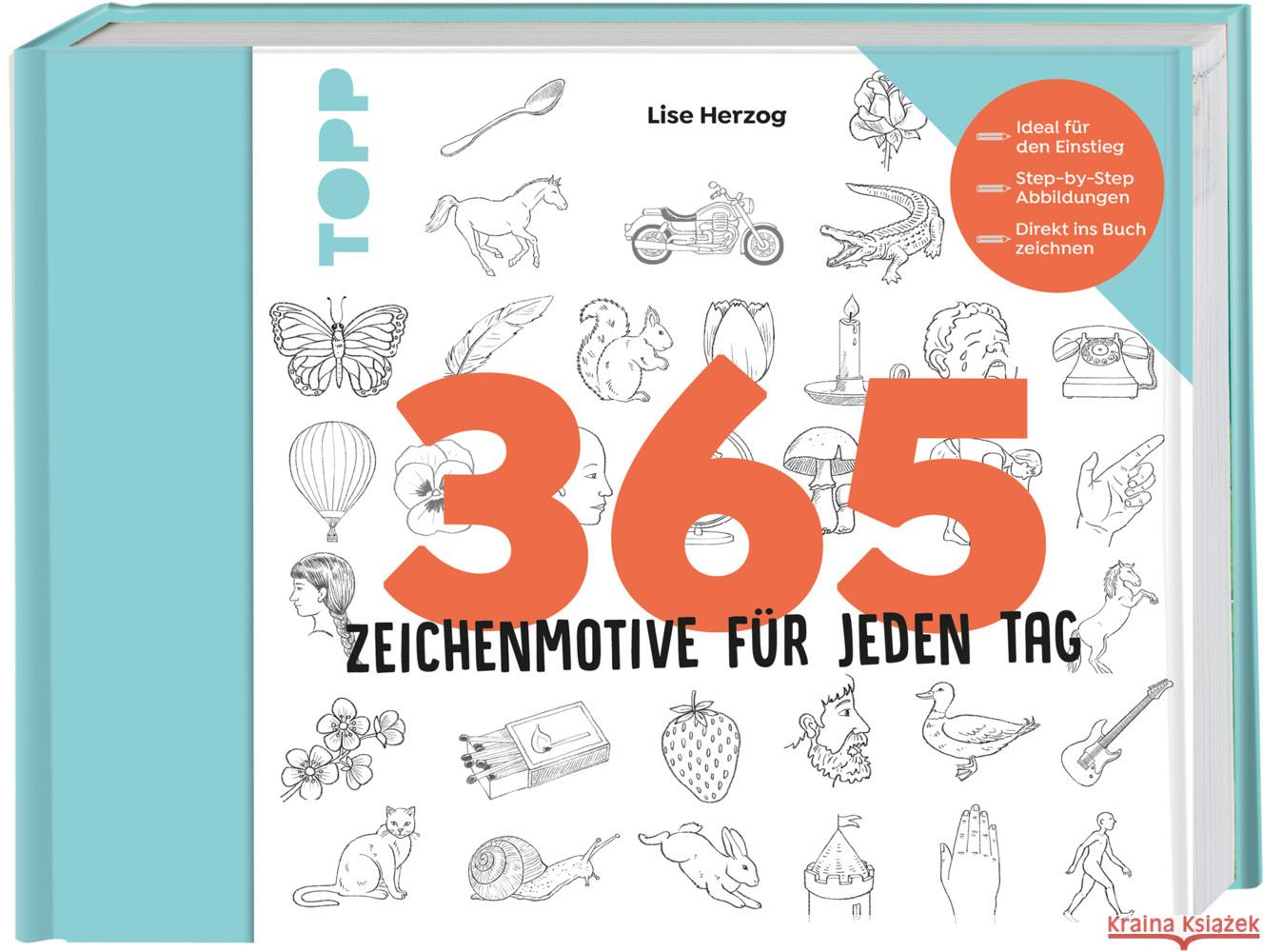The image size is (1263, 952).
Task: Click the pencil icon beside Direkt ins Buch zeichnen
Action: coord(992,239)
